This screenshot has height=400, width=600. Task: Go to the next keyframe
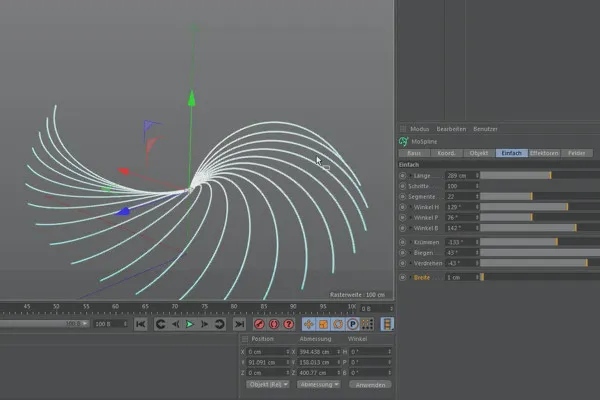pos(219,324)
